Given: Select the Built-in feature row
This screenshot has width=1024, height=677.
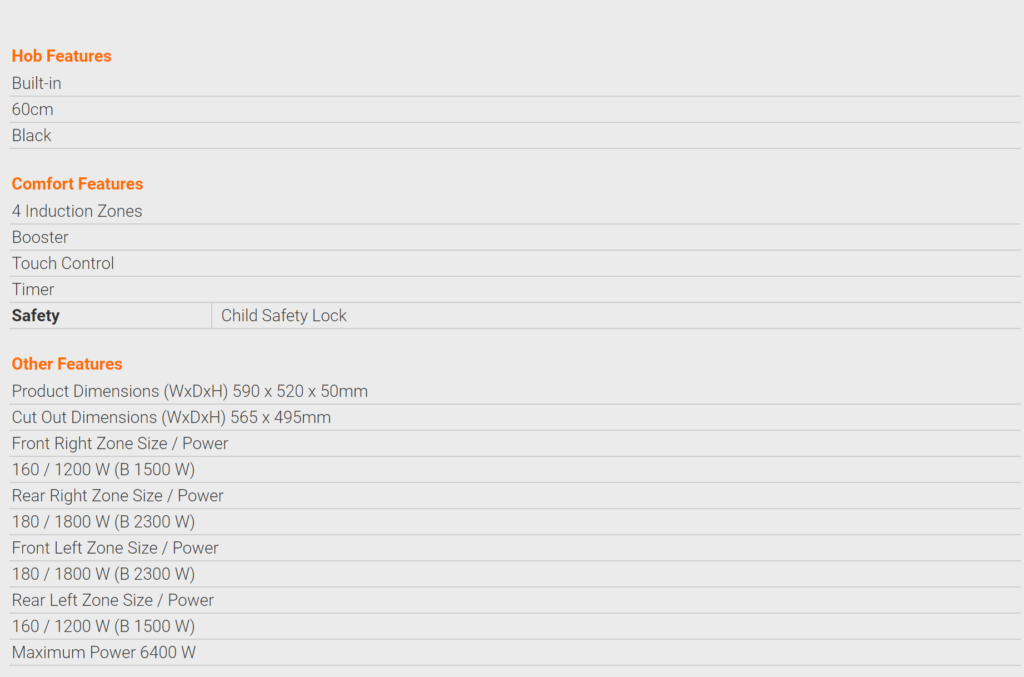Looking at the screenshot, I should (x=37, y=84).
